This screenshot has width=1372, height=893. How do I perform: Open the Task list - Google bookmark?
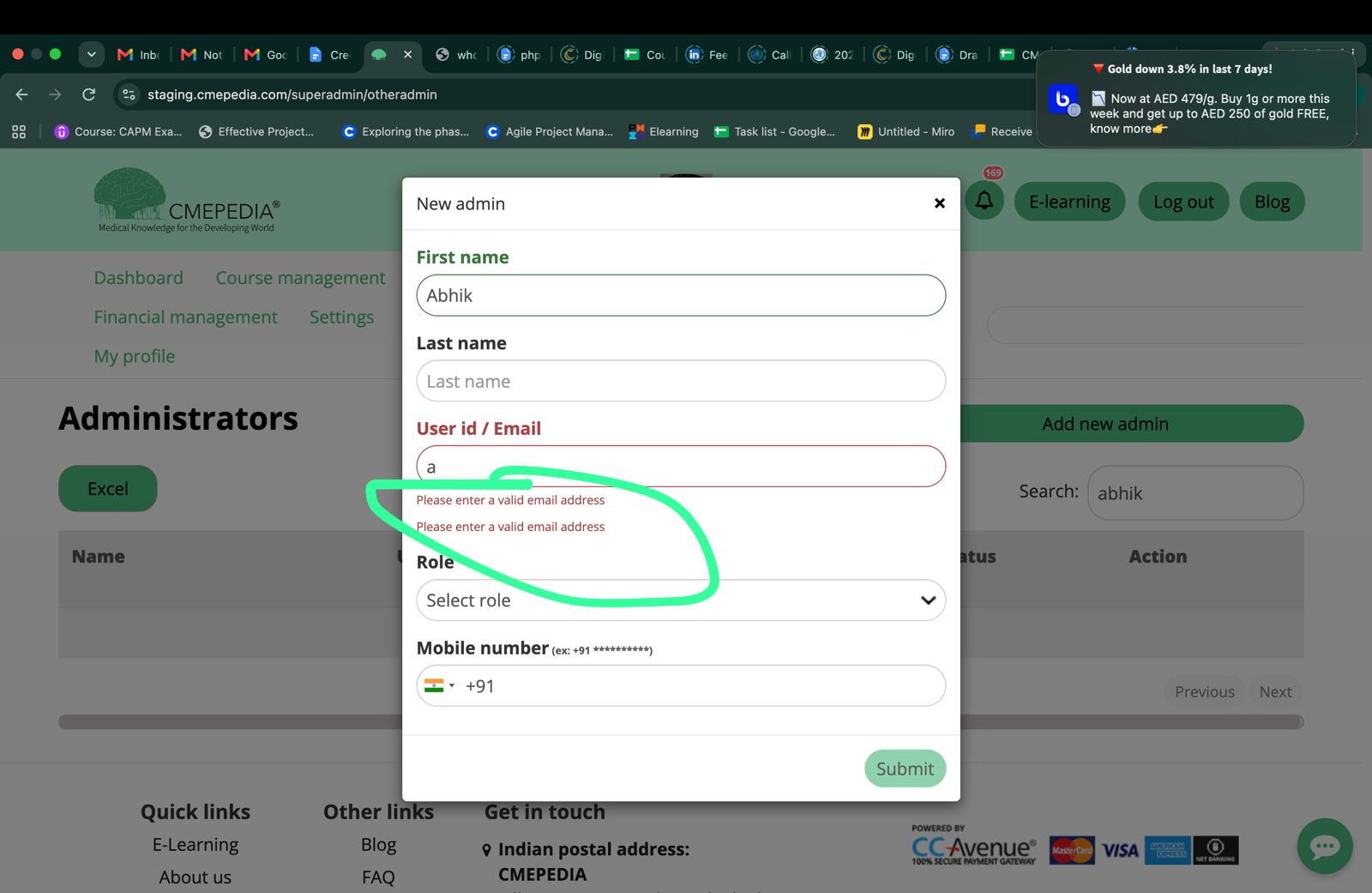[775, 131]
